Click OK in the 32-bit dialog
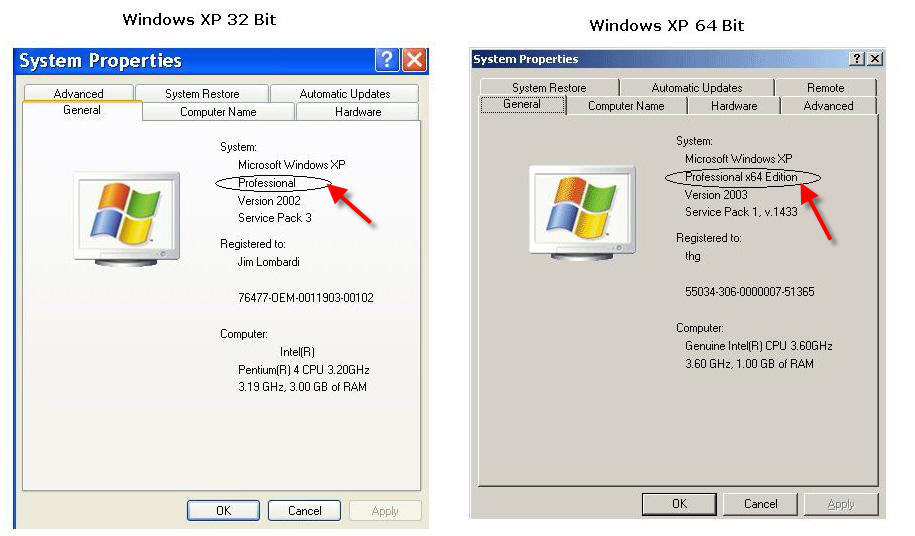Screen dimensions: 915x536 pyautogui.click(x=223, y=510)
